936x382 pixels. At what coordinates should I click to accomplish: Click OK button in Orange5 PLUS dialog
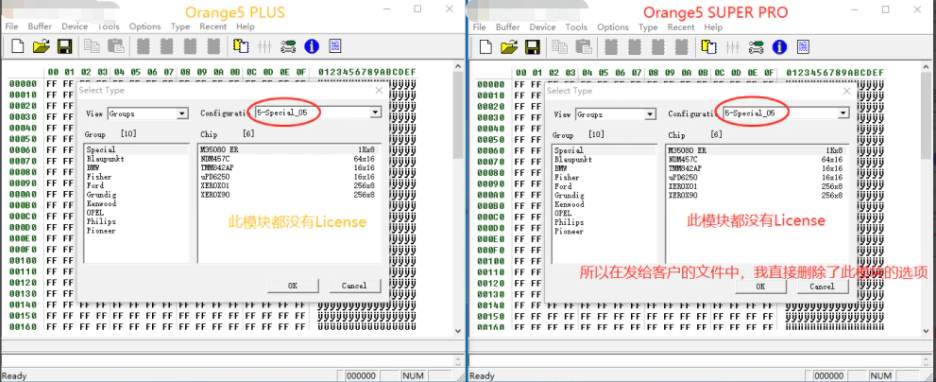pos(292,285)
